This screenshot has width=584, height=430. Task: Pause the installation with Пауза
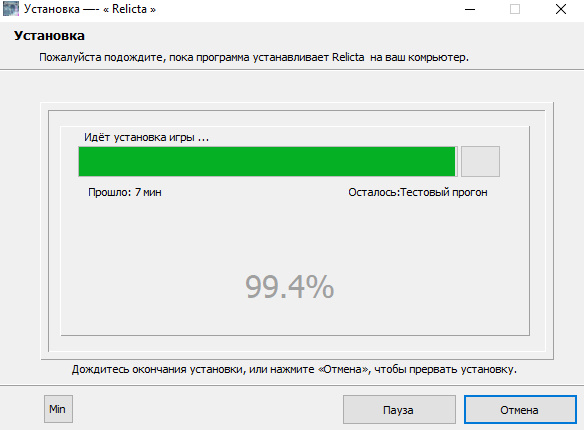(x=399, y=410)
